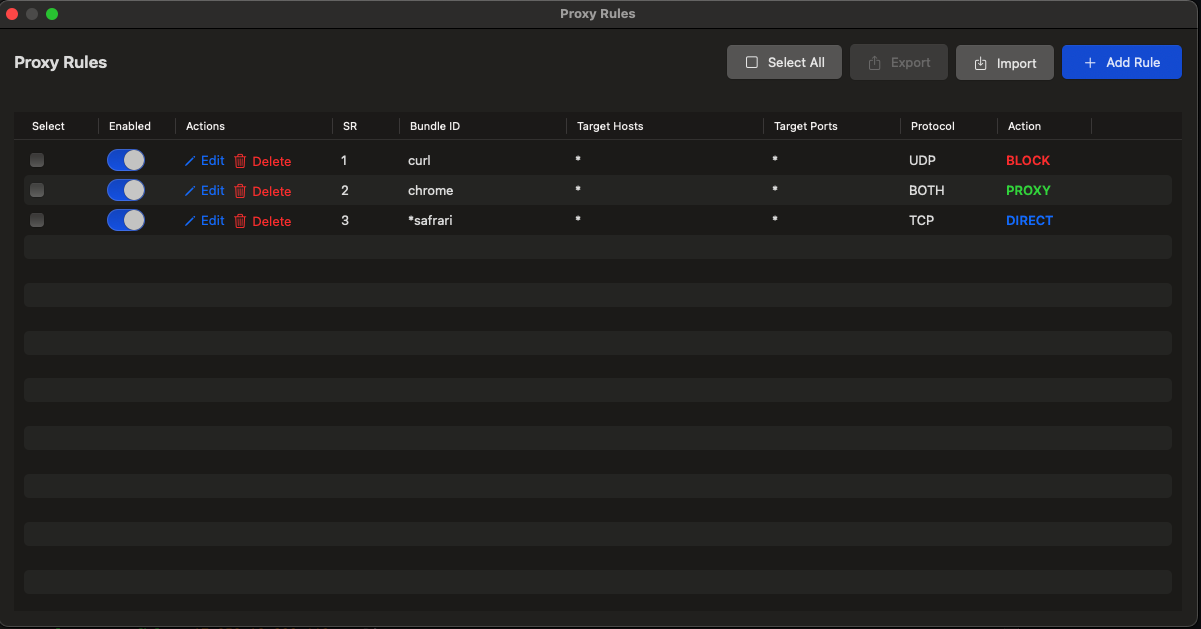The height and width of the screenshot is (629, 1201).
Task: Disable the curl rule toggle
Action: (x=126, y=160)
